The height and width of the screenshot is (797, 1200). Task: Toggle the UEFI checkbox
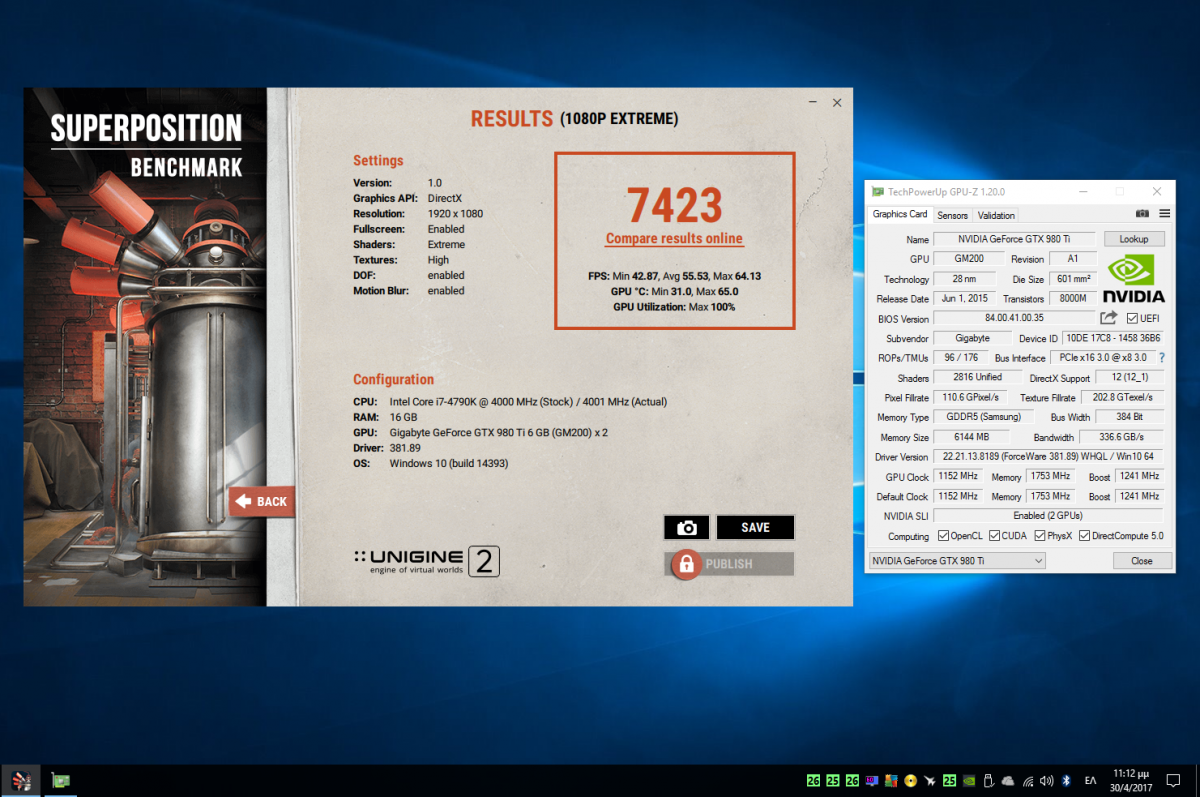tap(1132, 318)
